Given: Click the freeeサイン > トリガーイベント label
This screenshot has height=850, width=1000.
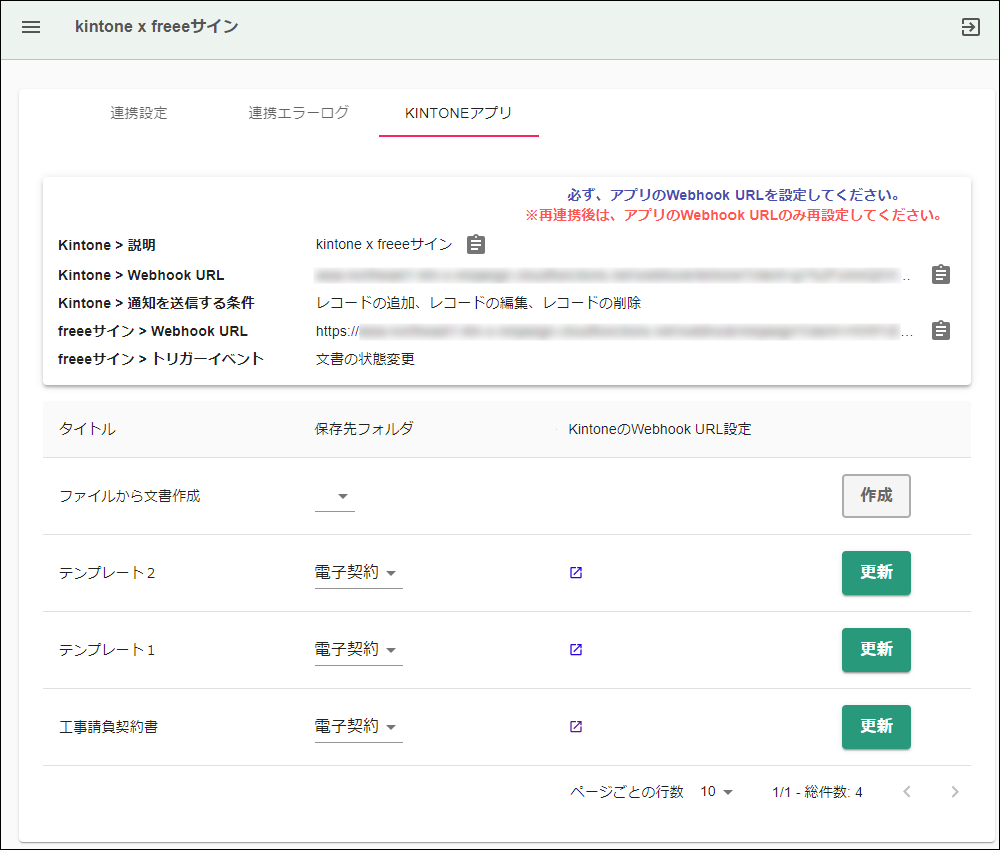Looking at the screenshot, I should pyautogui.click(x=161, y=359).
